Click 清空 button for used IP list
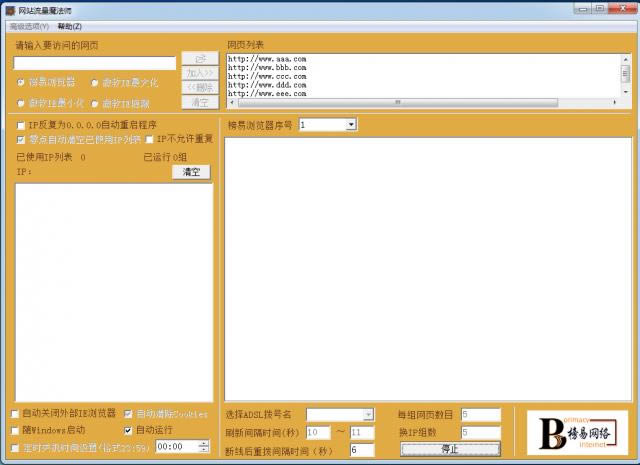The height and width of the screenshot is (465, 640). [191, 172]
